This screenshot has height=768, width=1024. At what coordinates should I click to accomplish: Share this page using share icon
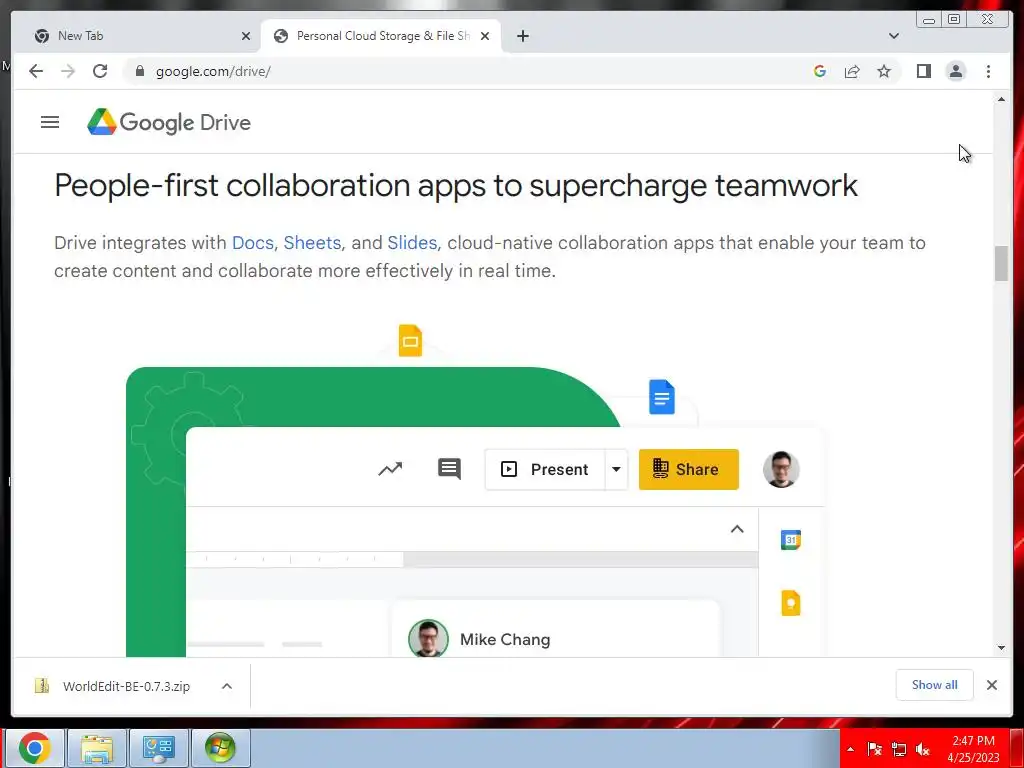pos(852,71)
